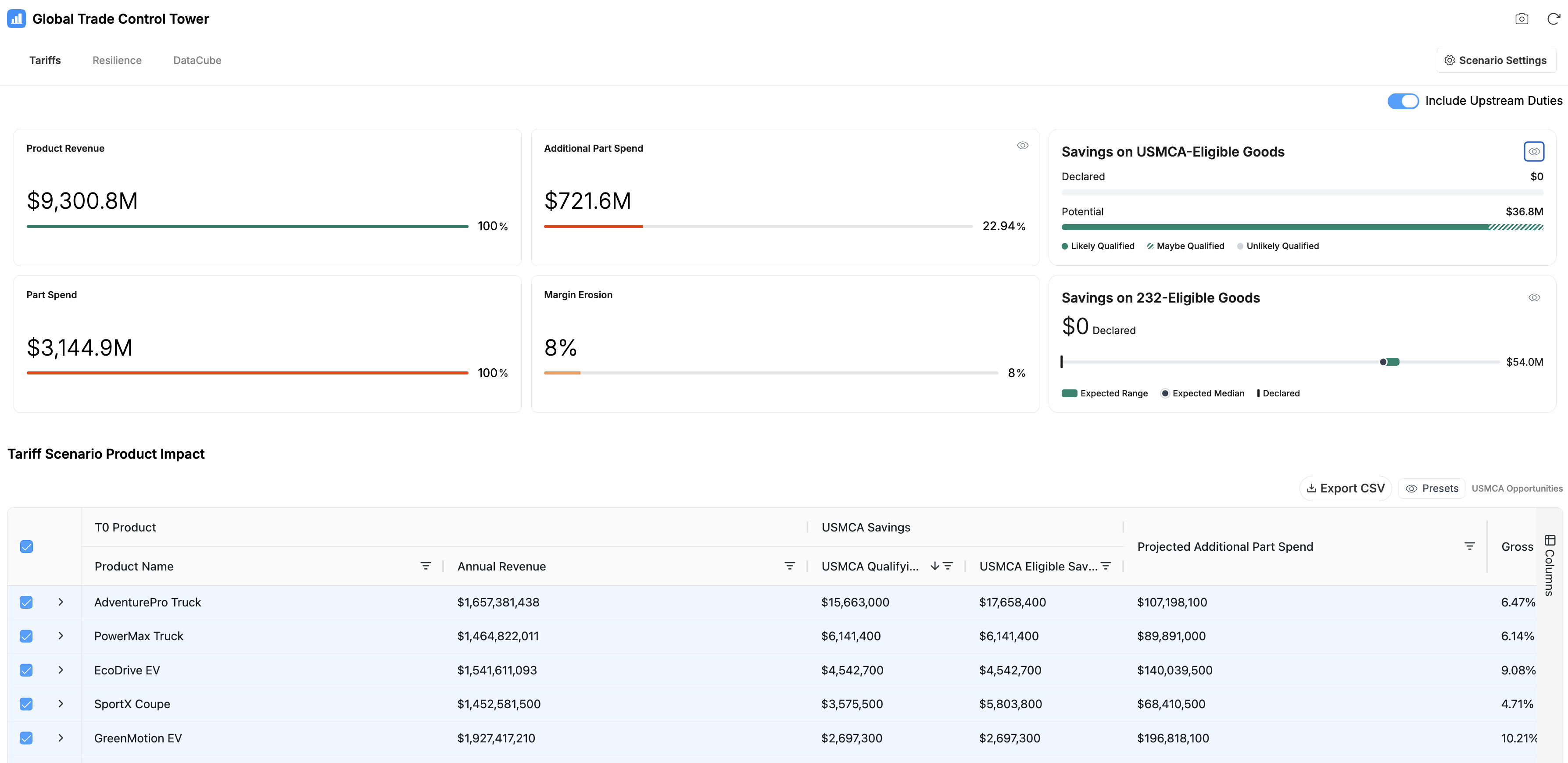Click the USMCA Potential savings progress bar
This screenshot has height=763, width=1568.
(1303, 227)
